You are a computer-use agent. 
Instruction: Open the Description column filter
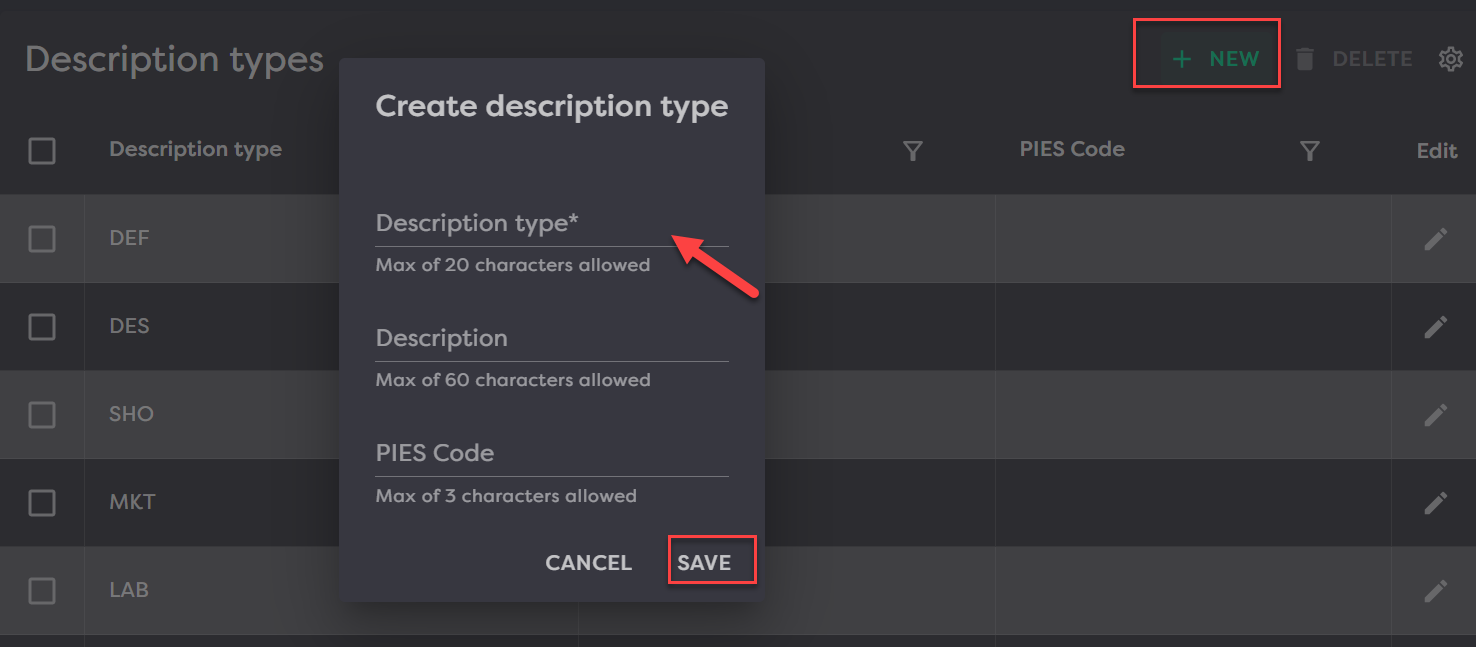pos(912,151)
